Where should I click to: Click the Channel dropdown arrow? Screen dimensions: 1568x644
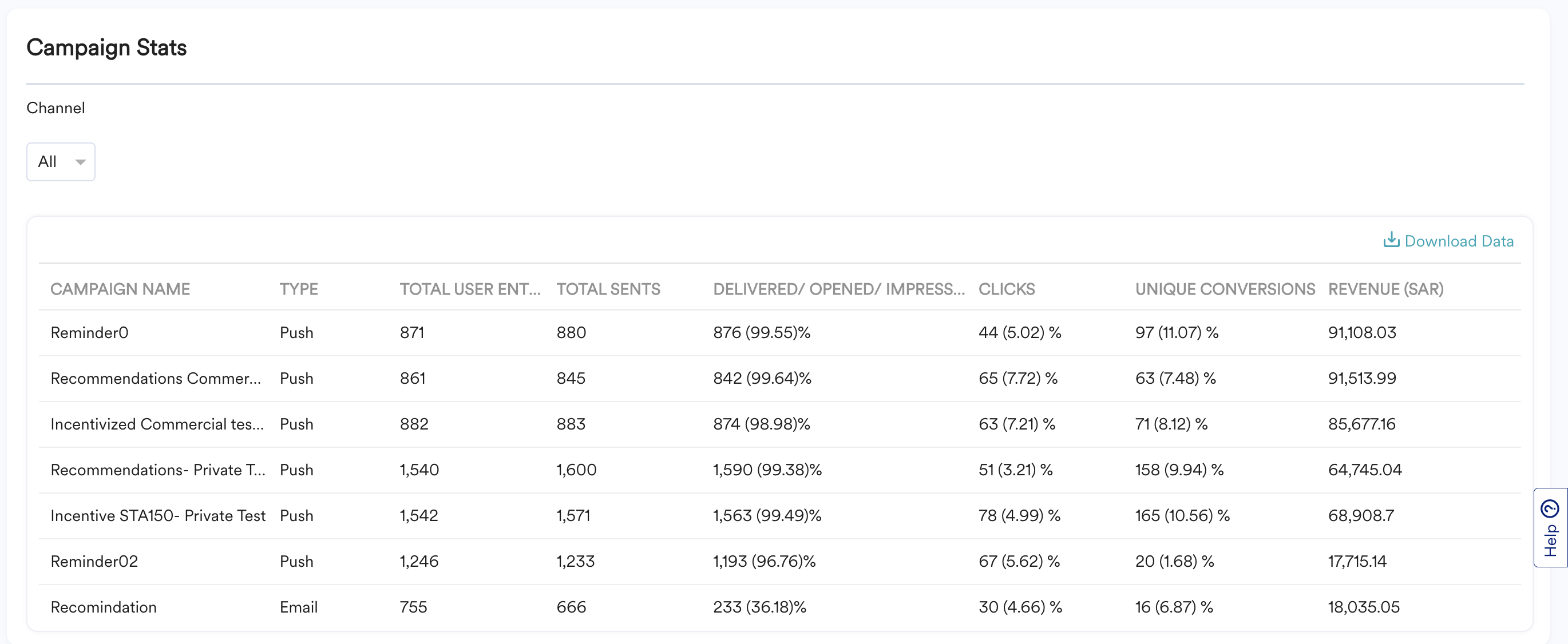[80, 162]
